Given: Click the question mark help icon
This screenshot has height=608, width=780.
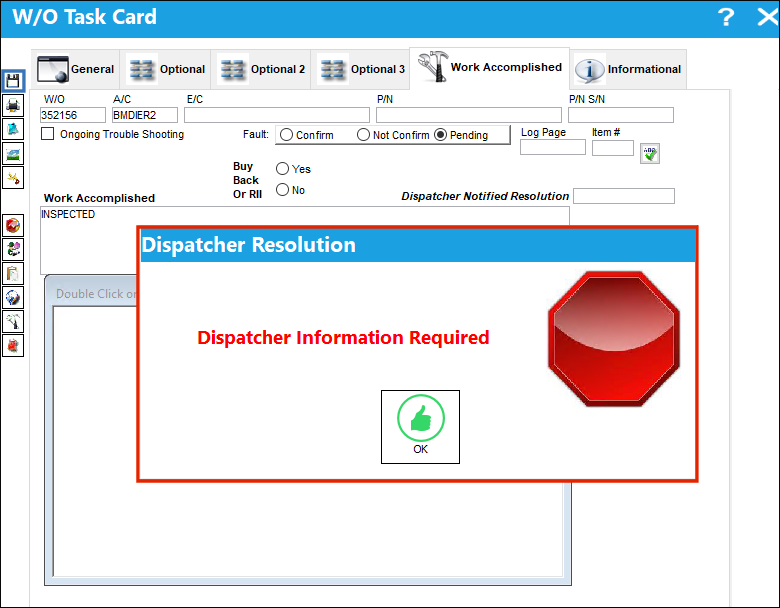Looking at the screenshot, I should 726,17.
